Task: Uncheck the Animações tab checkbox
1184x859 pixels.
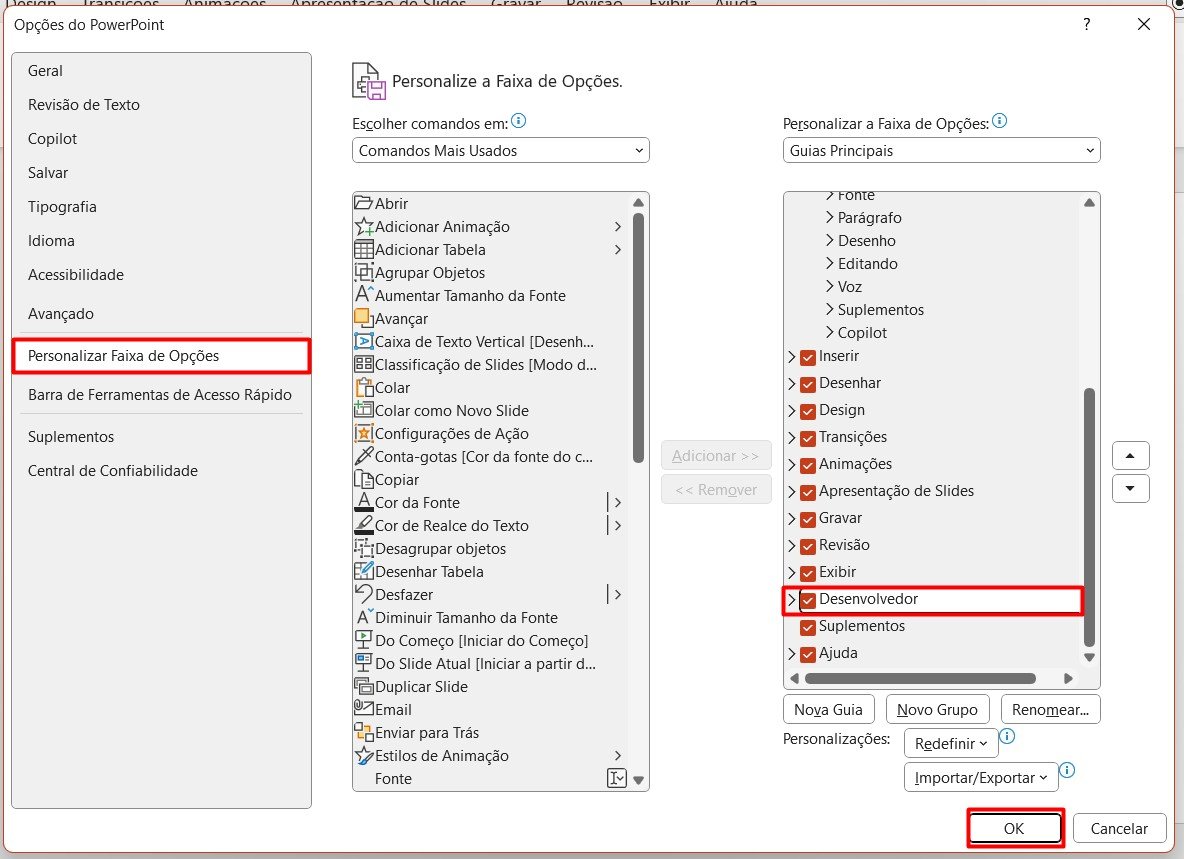Action: pos(808,465)
